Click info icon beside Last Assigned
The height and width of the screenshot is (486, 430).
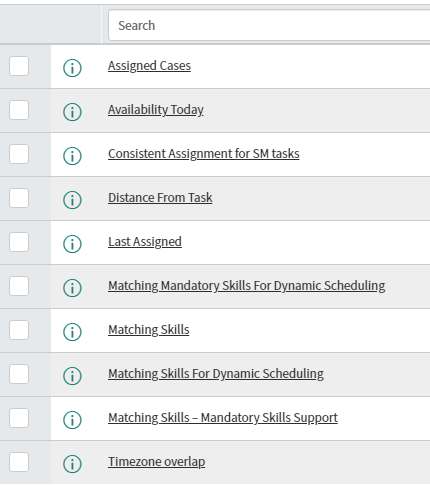click(x=72, y=244)
